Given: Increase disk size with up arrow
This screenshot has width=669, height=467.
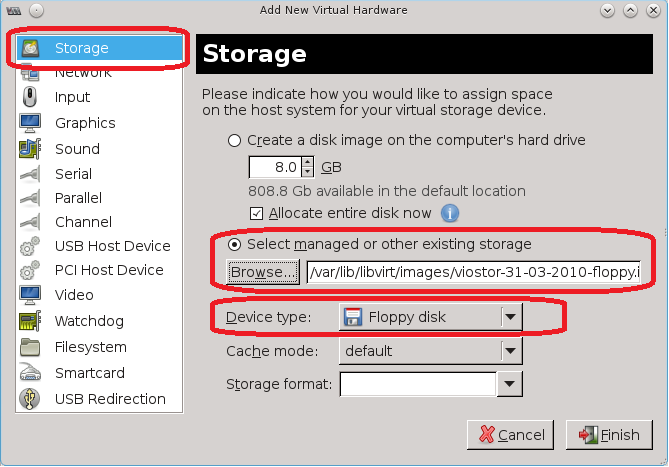Looking at the screenshot, I should (308, 162).
